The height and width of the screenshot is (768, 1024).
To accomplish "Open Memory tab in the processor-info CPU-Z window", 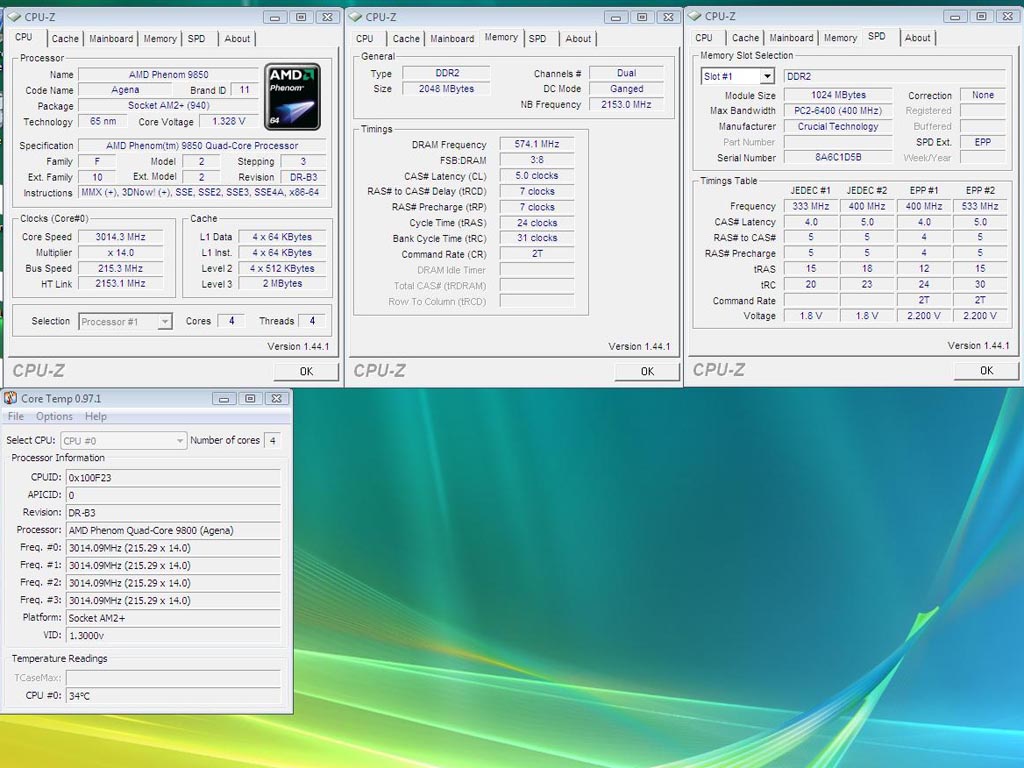I will click(160, 39).
